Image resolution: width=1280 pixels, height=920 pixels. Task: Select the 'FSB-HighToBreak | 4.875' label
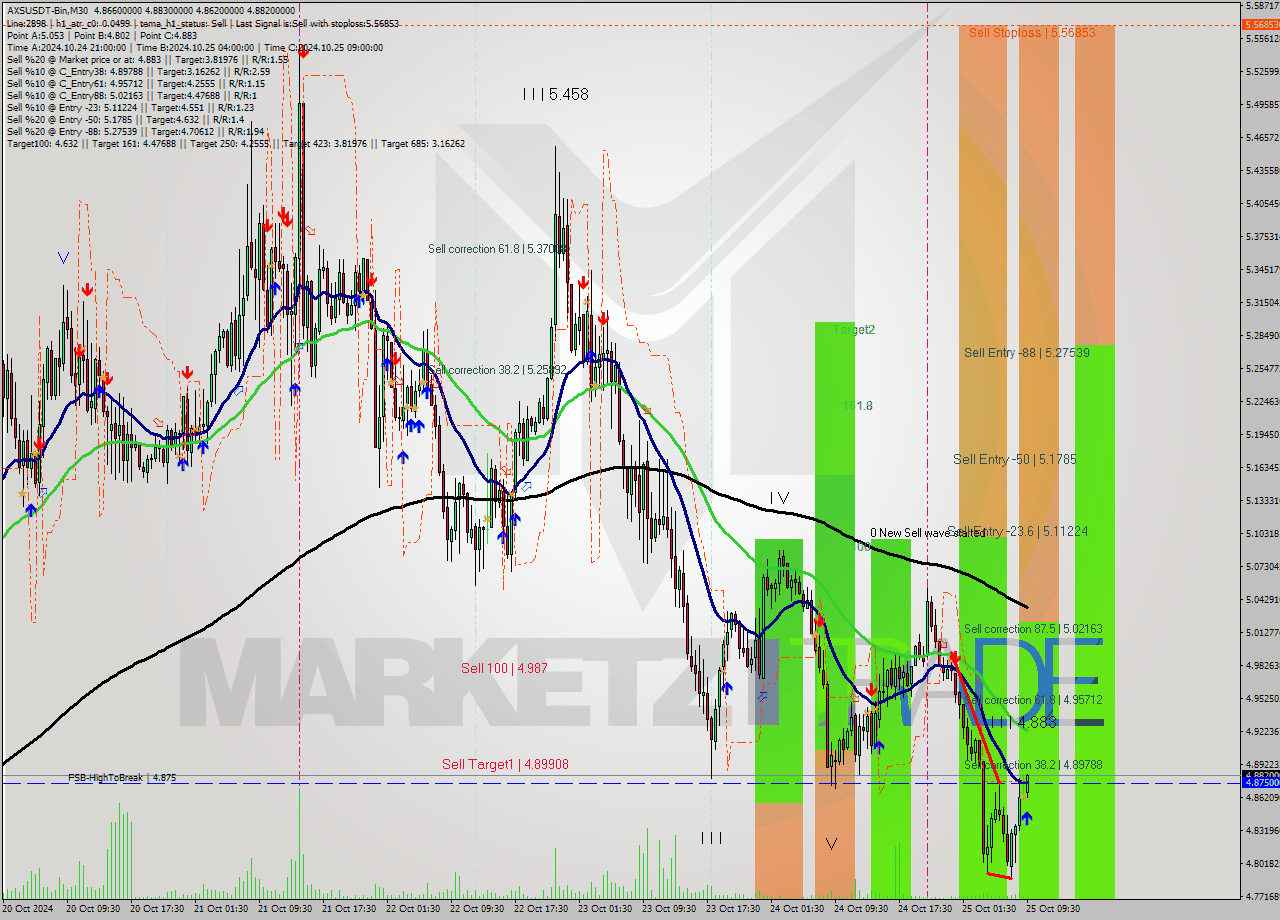tap(122, 777)
